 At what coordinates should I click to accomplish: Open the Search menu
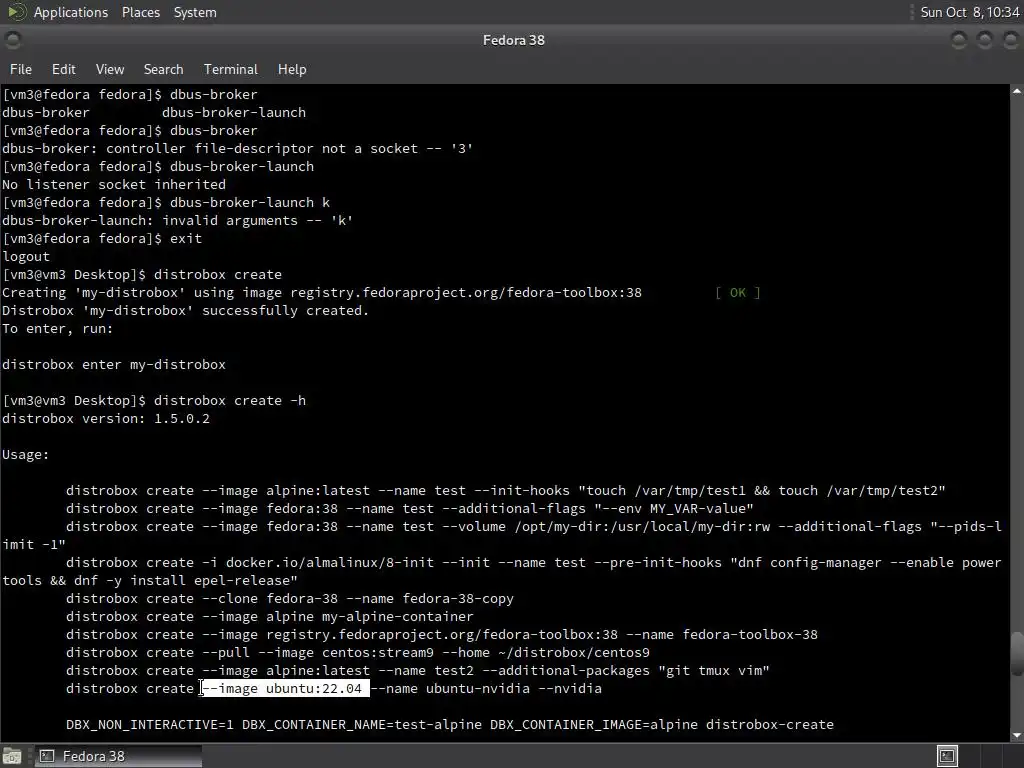163,69
